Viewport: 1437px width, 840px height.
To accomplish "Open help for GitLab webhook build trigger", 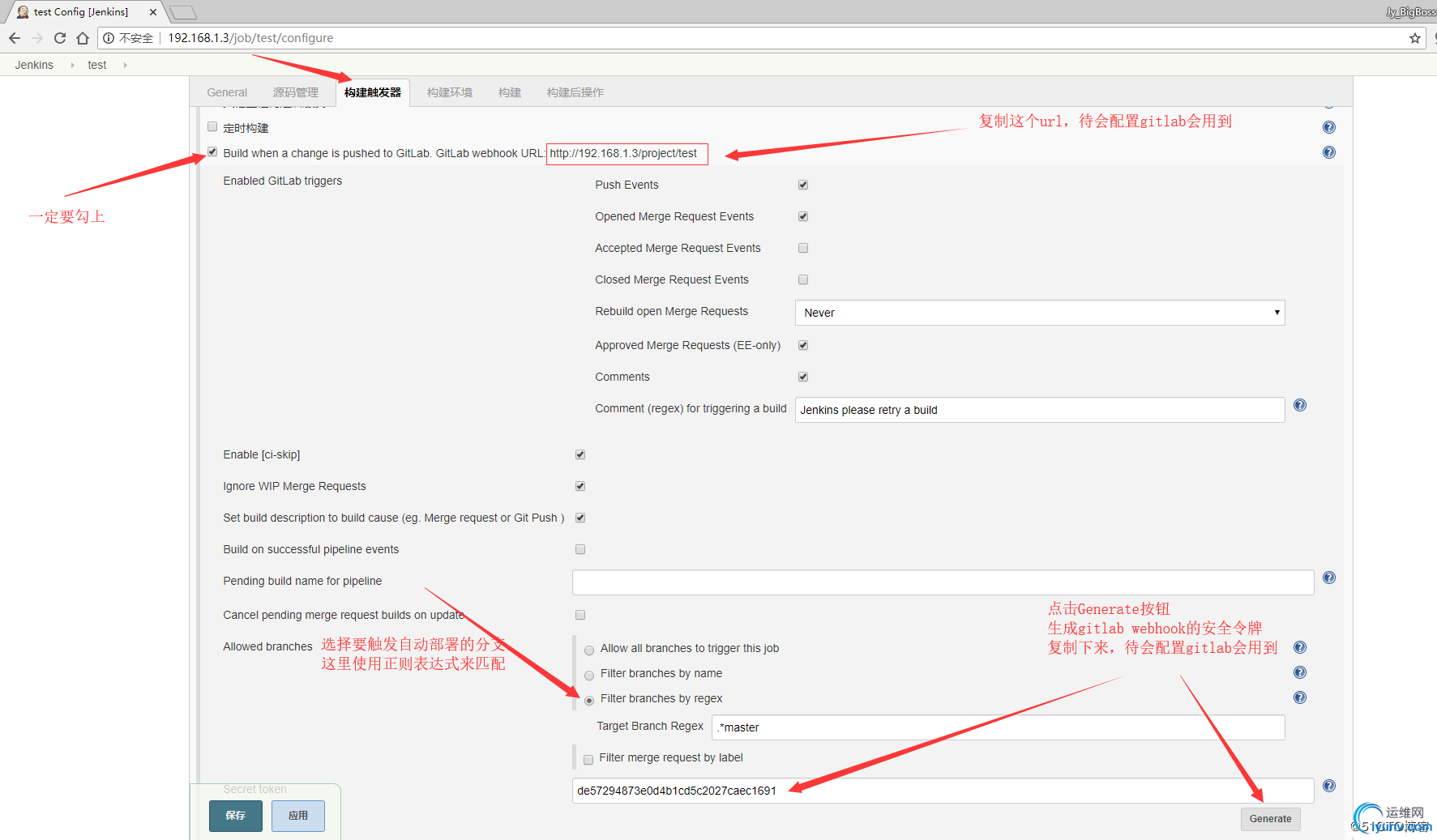I will (x=1329, y=152).
